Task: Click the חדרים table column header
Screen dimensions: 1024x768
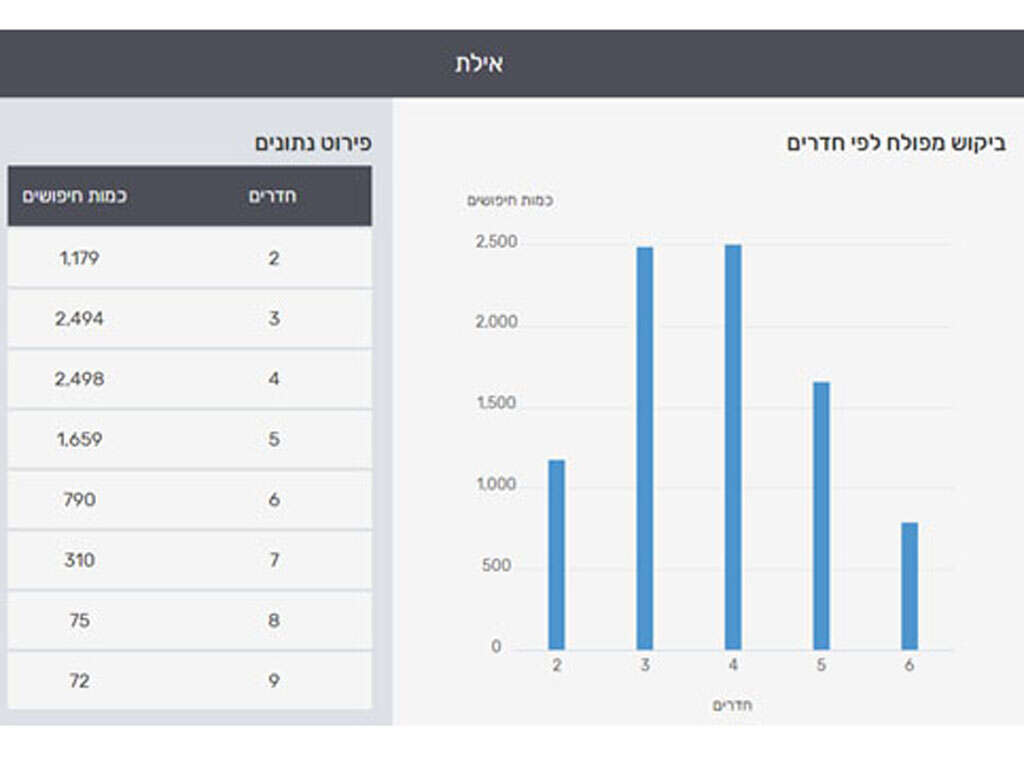Action: tap(273, 196)
